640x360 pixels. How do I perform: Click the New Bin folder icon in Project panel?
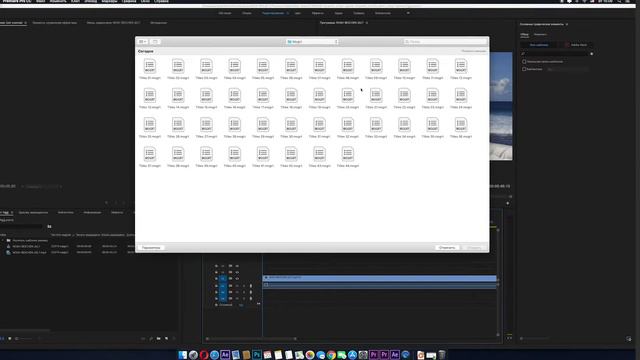coord(158,338)
